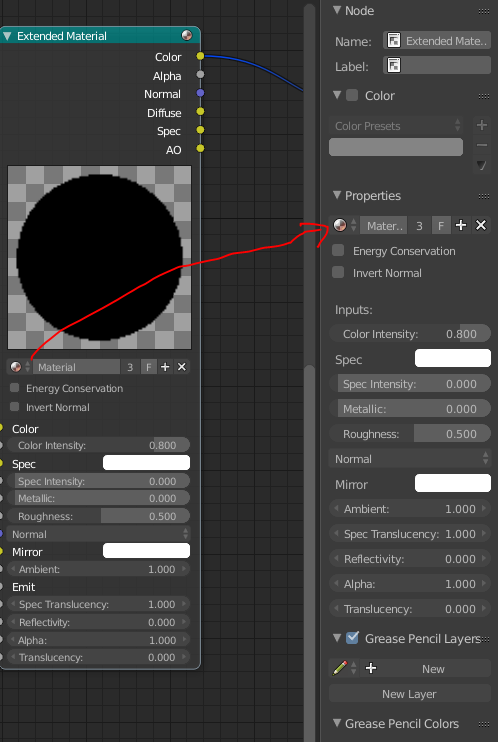The height and width of the screenshot is (742, 498).
Task: Adjust Color Intensity slider in node
Action: tap(98, 445)
